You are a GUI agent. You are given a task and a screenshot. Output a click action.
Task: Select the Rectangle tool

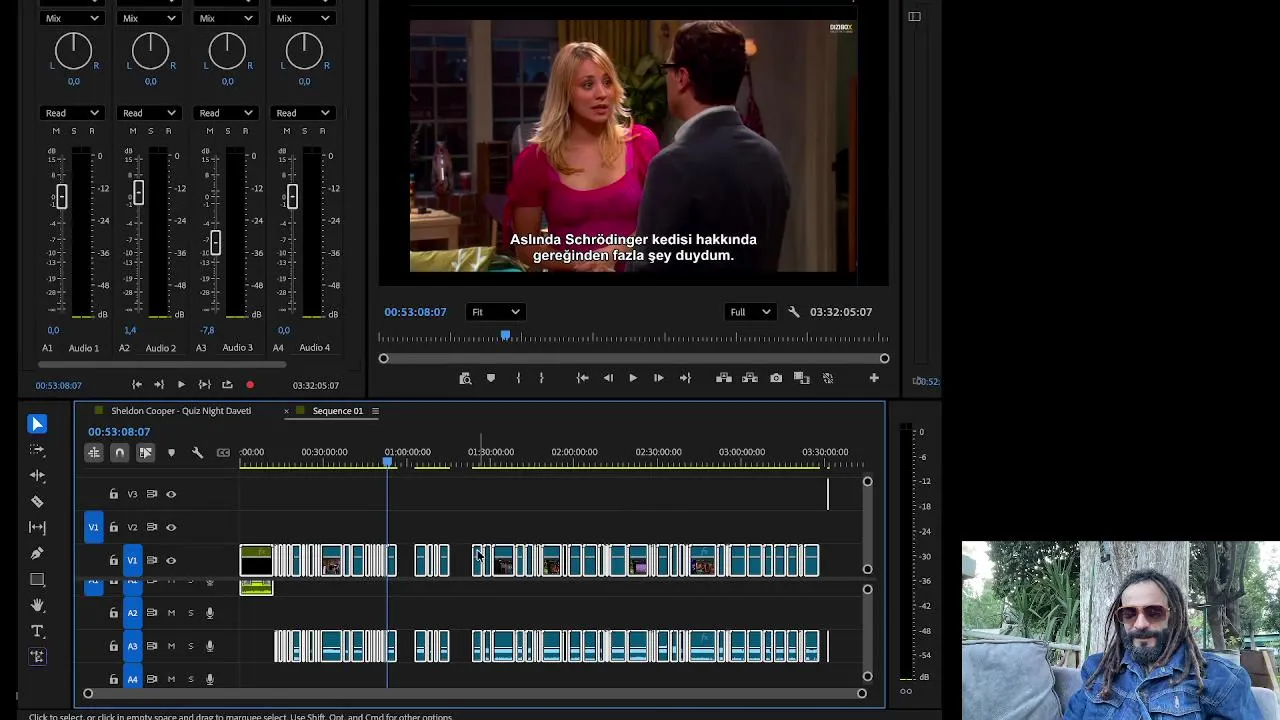(x=37, y=579)
